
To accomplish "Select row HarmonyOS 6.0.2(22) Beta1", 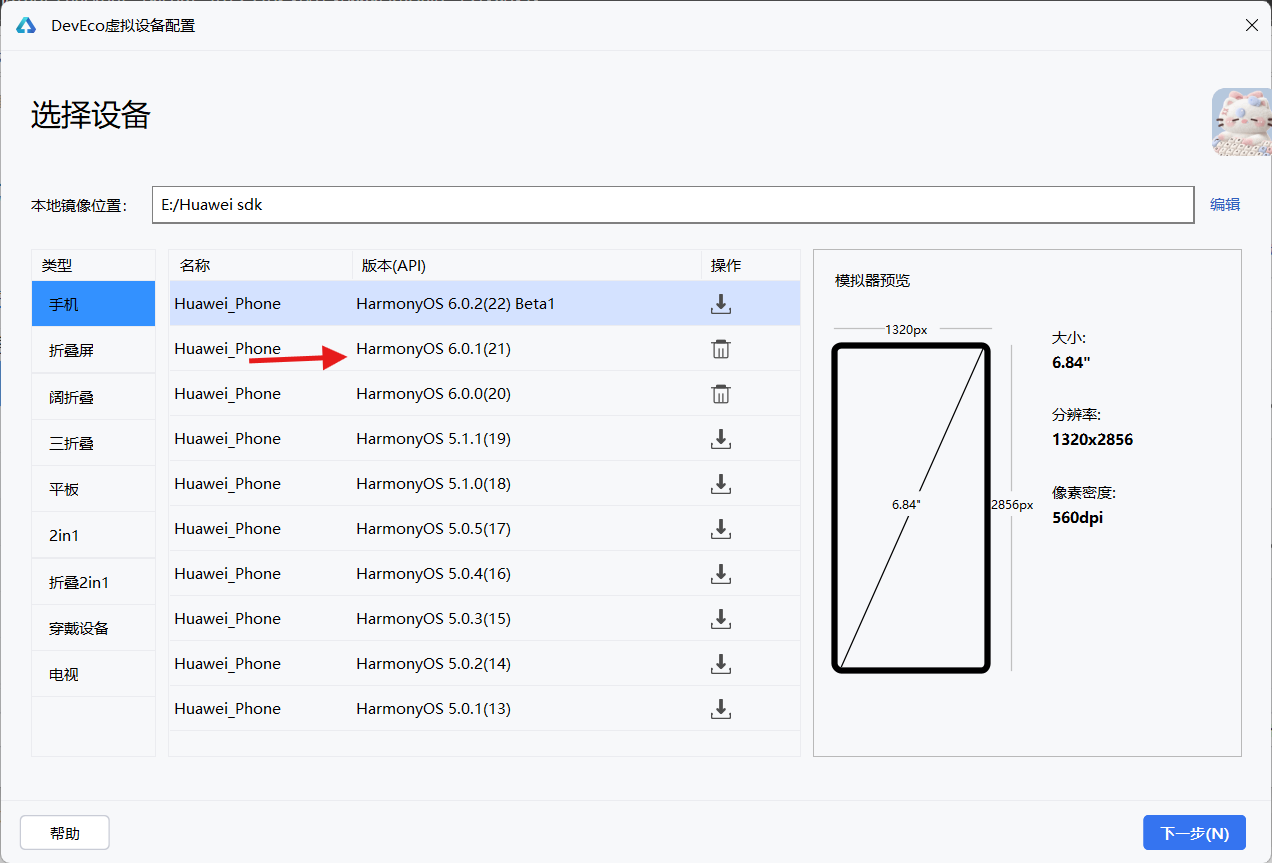I will (x=484, y=303).
